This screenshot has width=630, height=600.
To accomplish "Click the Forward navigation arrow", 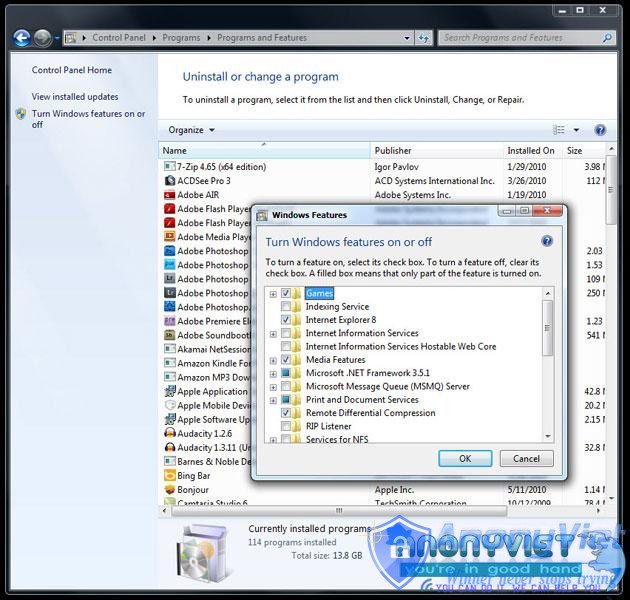I will (42, 38).
